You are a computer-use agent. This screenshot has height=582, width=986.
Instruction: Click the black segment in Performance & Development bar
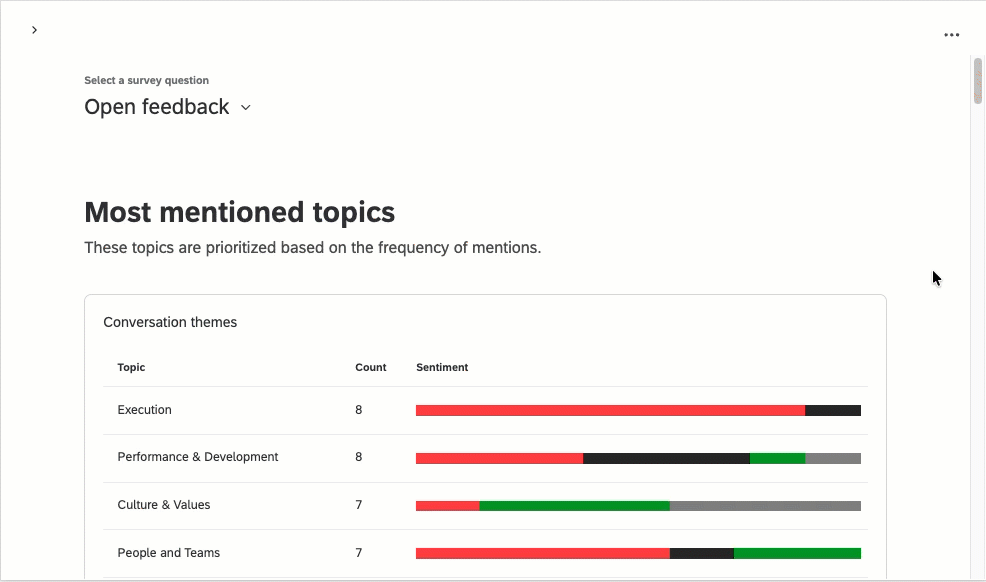click(665, 457)
